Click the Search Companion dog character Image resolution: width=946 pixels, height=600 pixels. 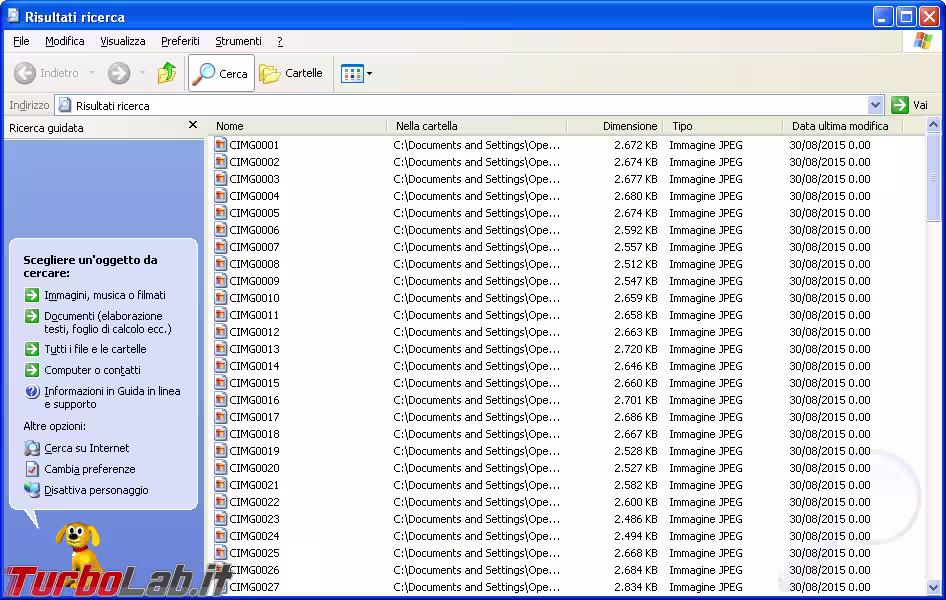click(77, 546)
